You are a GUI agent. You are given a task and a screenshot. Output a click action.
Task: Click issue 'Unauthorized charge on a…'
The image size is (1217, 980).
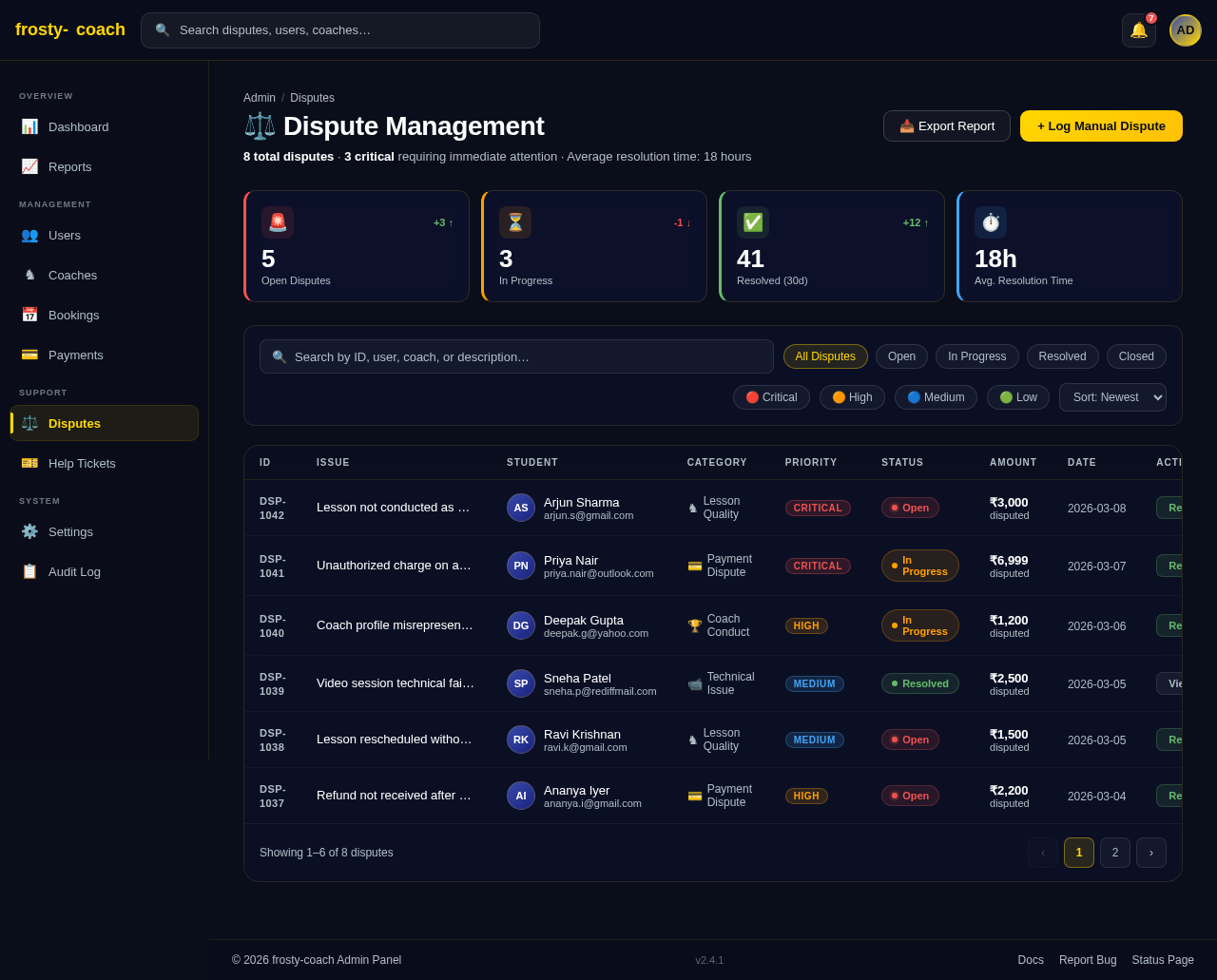pos(394,566)
